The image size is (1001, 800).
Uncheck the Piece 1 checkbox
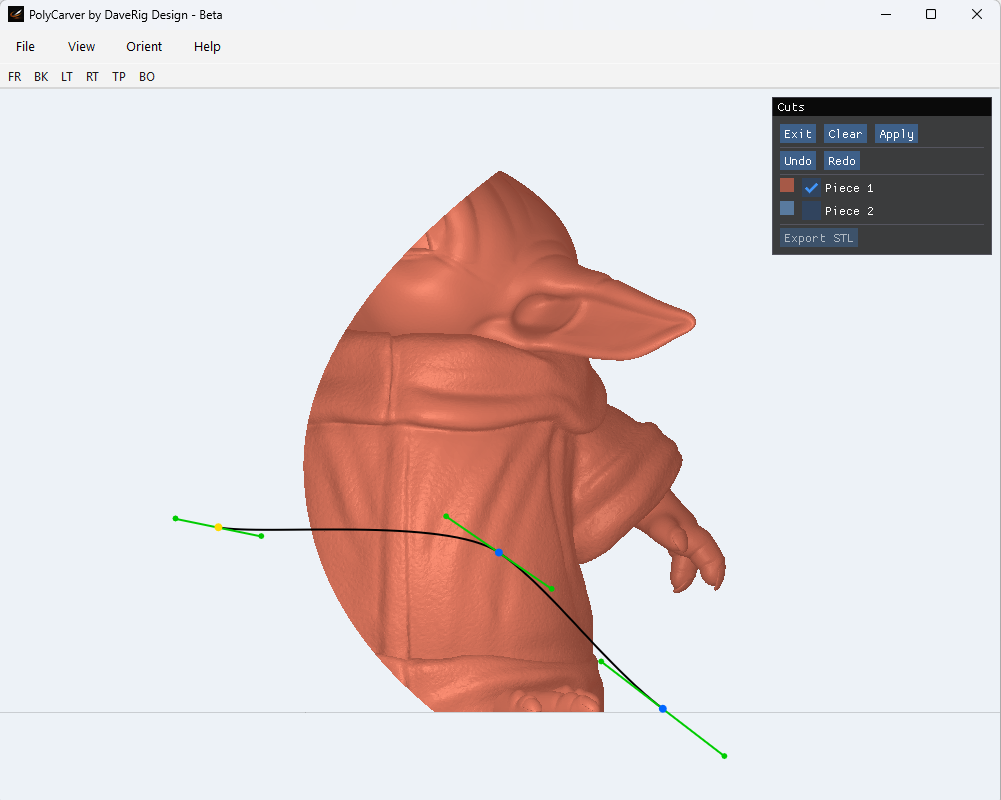[811, 188]
